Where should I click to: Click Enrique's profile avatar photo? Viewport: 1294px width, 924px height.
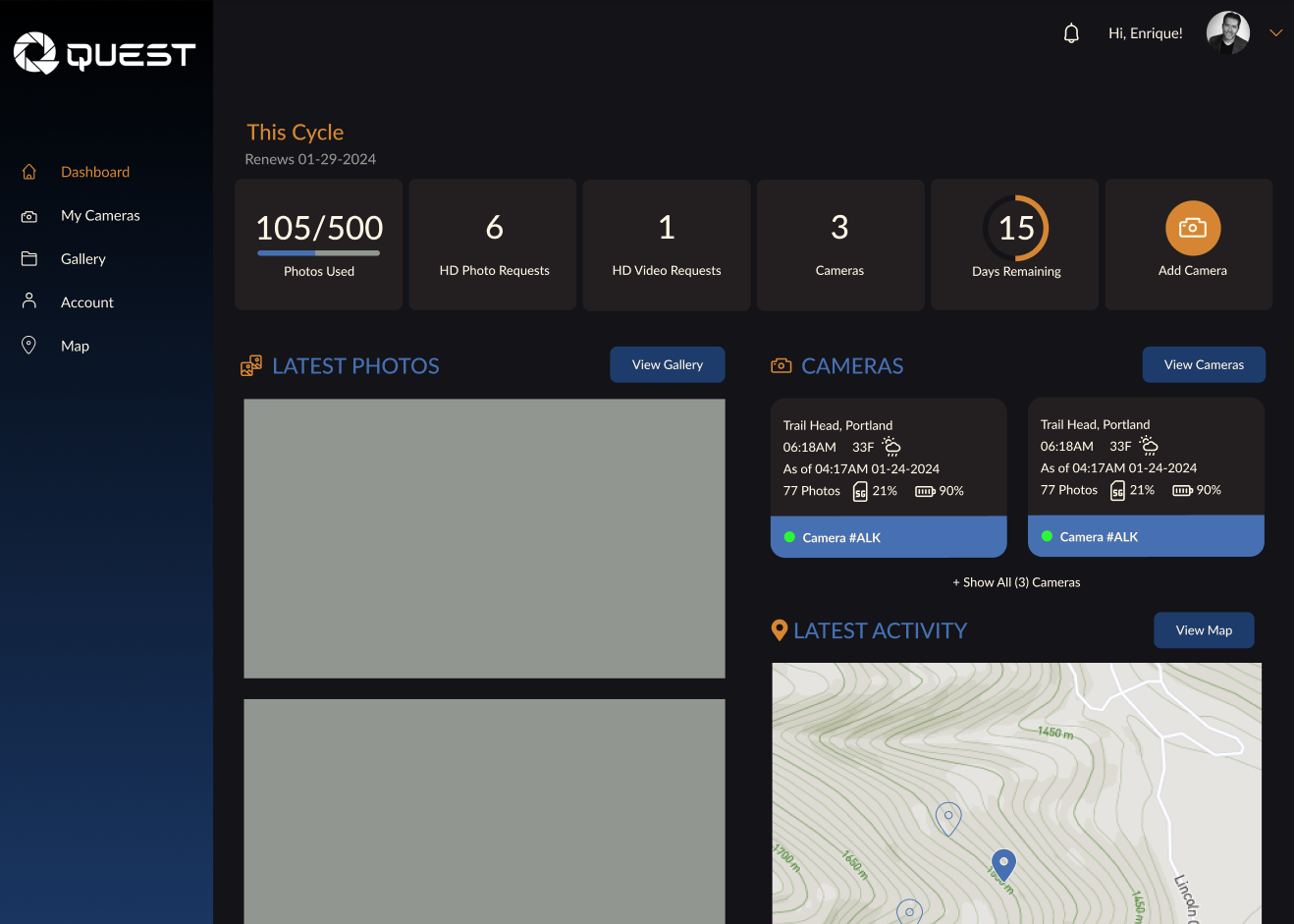click(x=1228, y=32)
